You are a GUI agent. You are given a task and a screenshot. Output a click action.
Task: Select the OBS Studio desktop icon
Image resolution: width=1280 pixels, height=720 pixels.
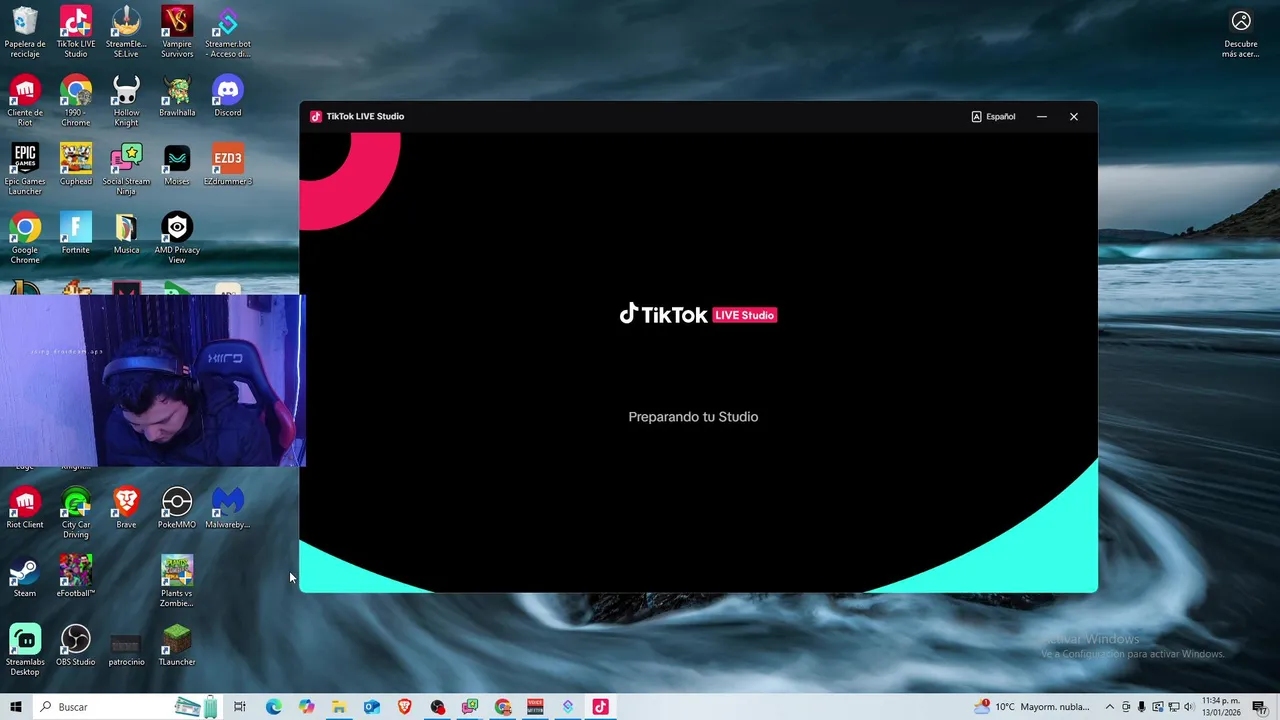click(76, 646)
